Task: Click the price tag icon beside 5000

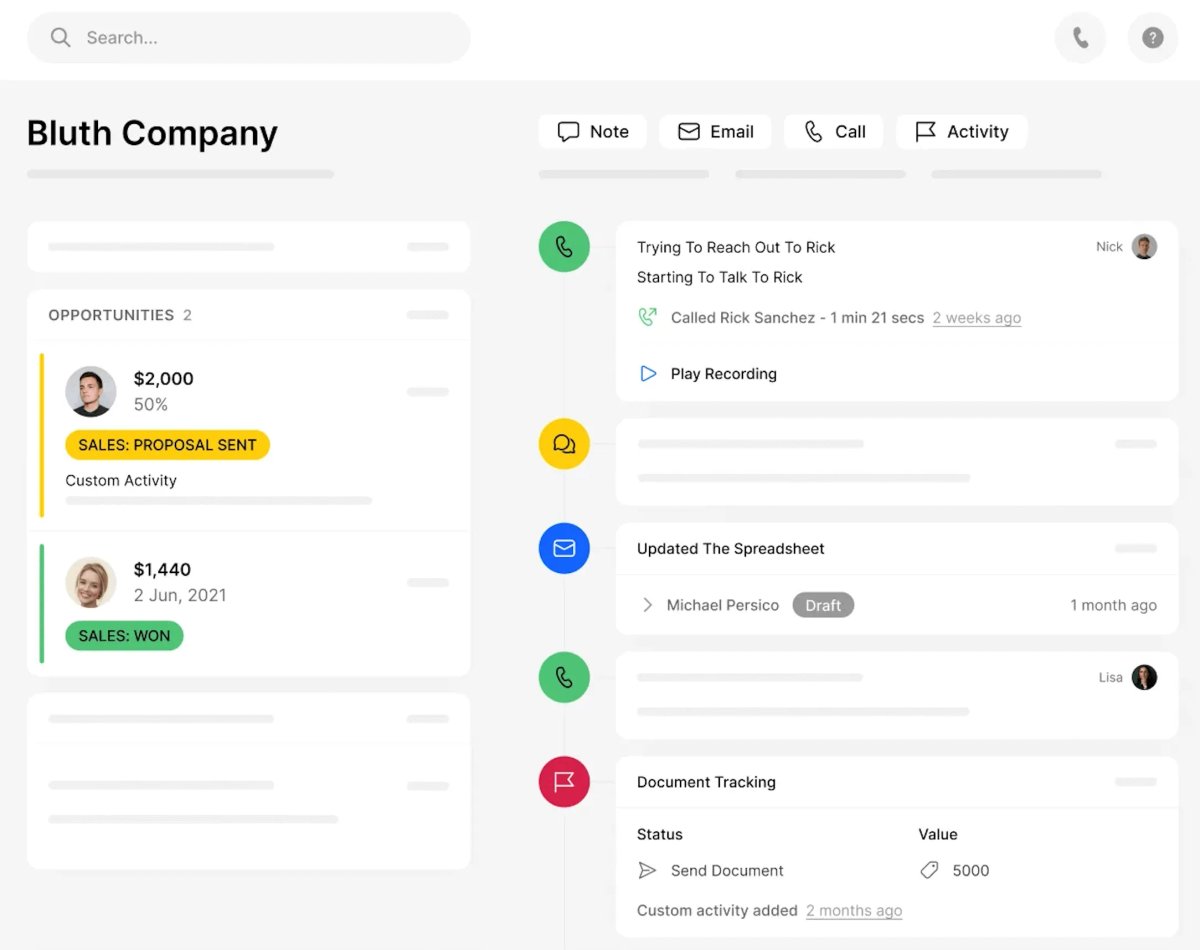Action: point(930,871)
